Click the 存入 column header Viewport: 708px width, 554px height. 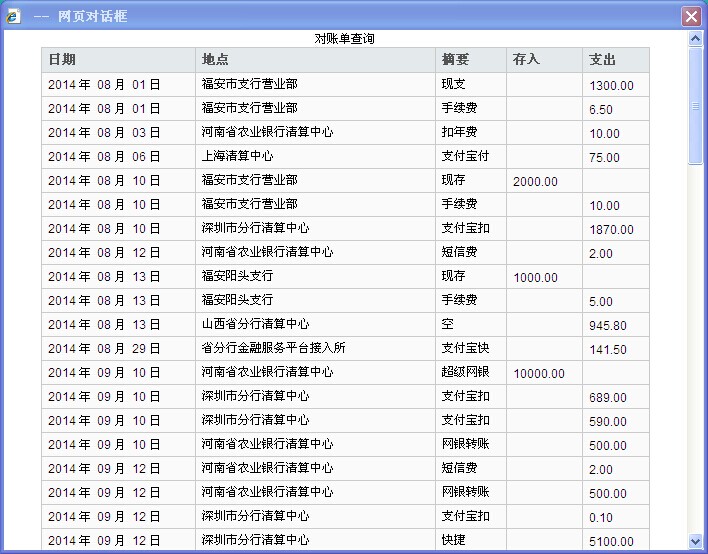click(x=526, y=60)
